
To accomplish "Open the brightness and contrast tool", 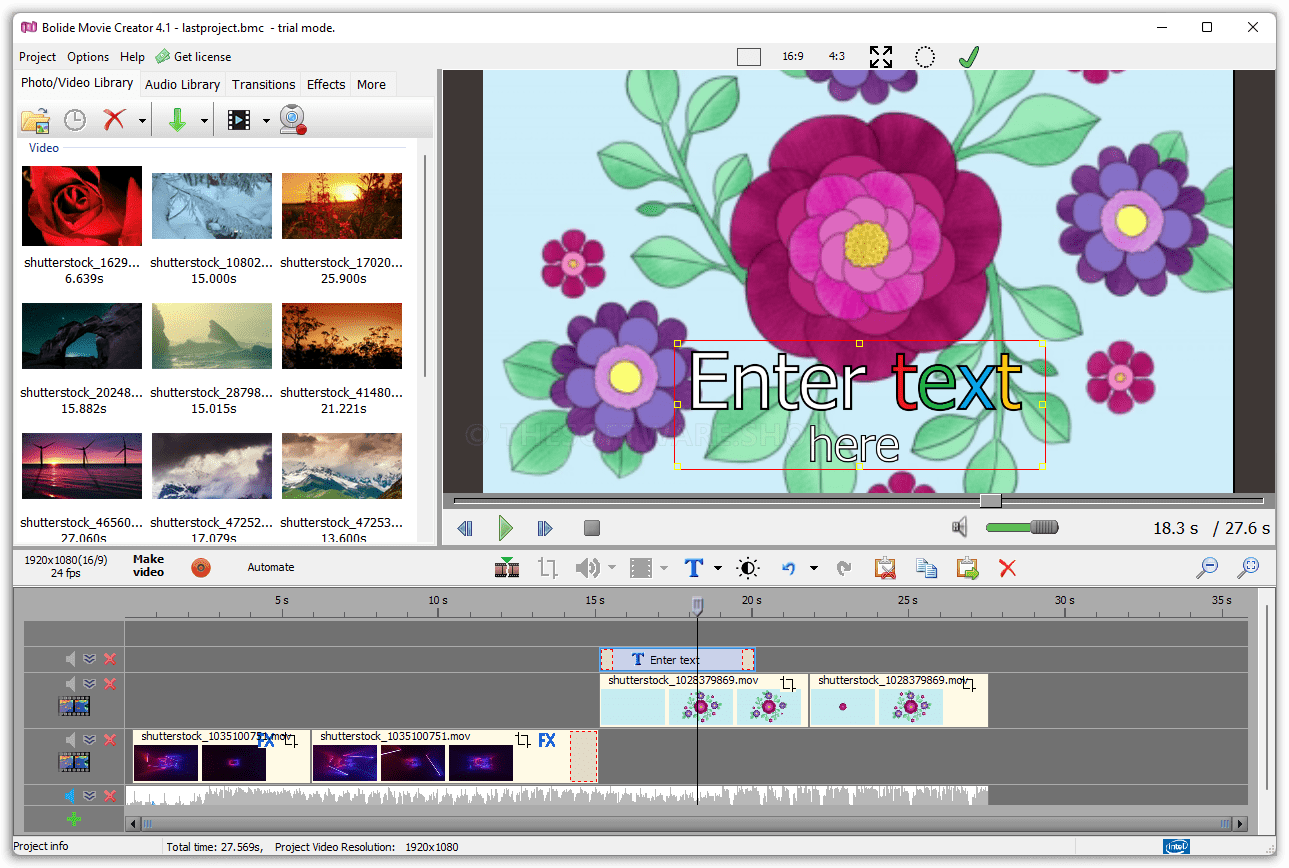I will pos(748,568).
